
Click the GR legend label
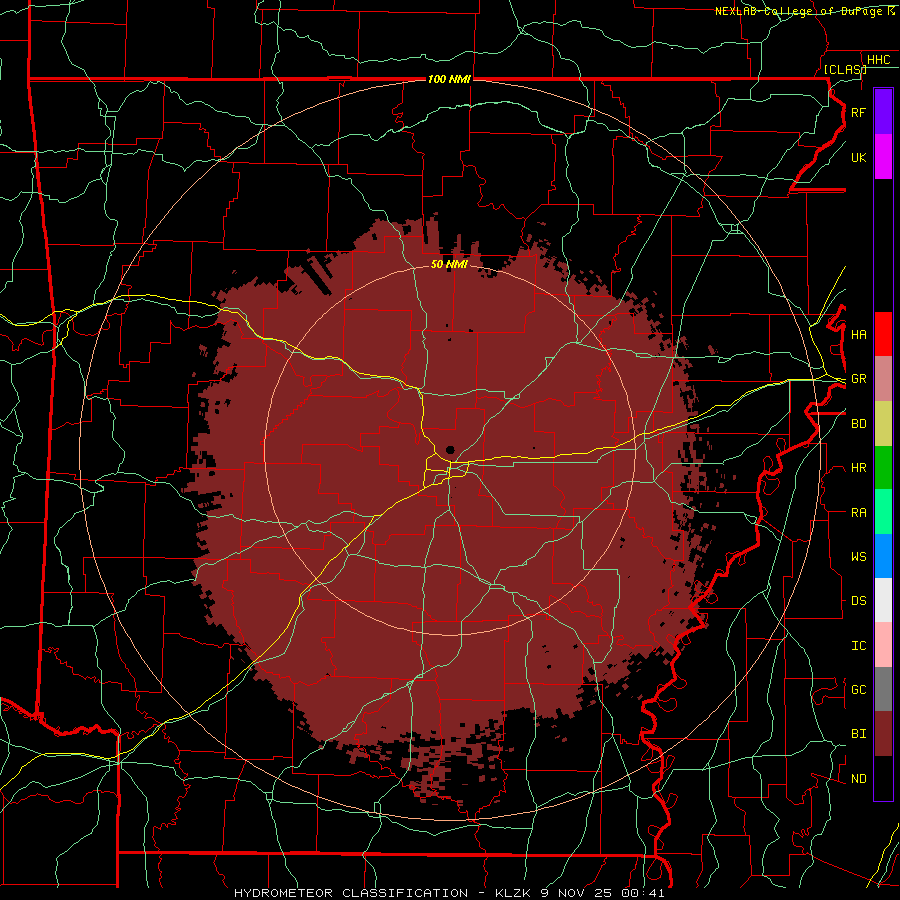pos(858,379)
